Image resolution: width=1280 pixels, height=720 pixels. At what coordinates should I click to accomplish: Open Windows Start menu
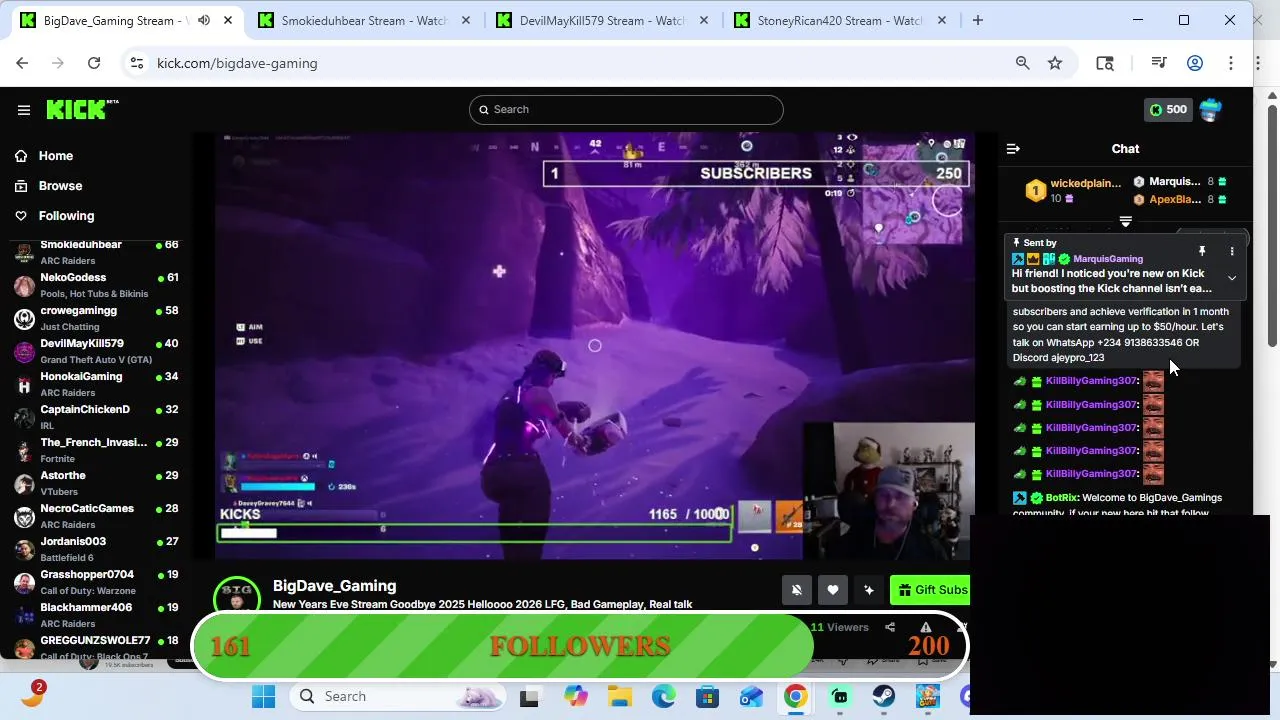pos(263,696)
